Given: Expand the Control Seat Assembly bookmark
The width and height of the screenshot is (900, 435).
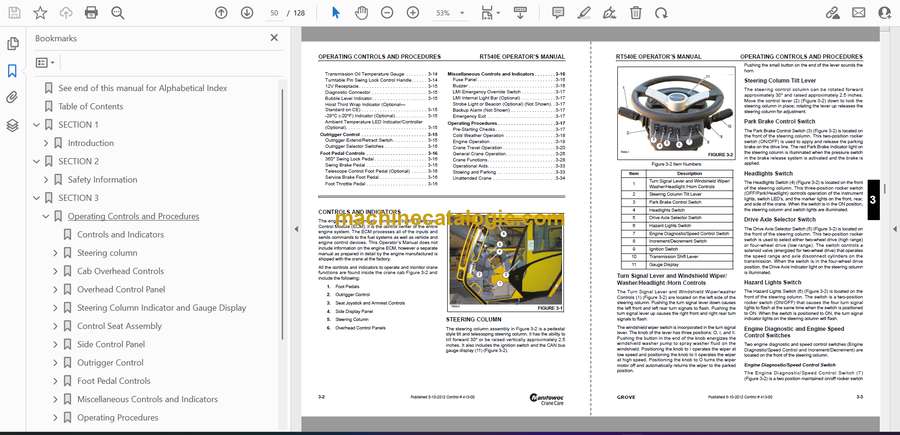Looking at the screenshot, I should [x=55, y=326].
